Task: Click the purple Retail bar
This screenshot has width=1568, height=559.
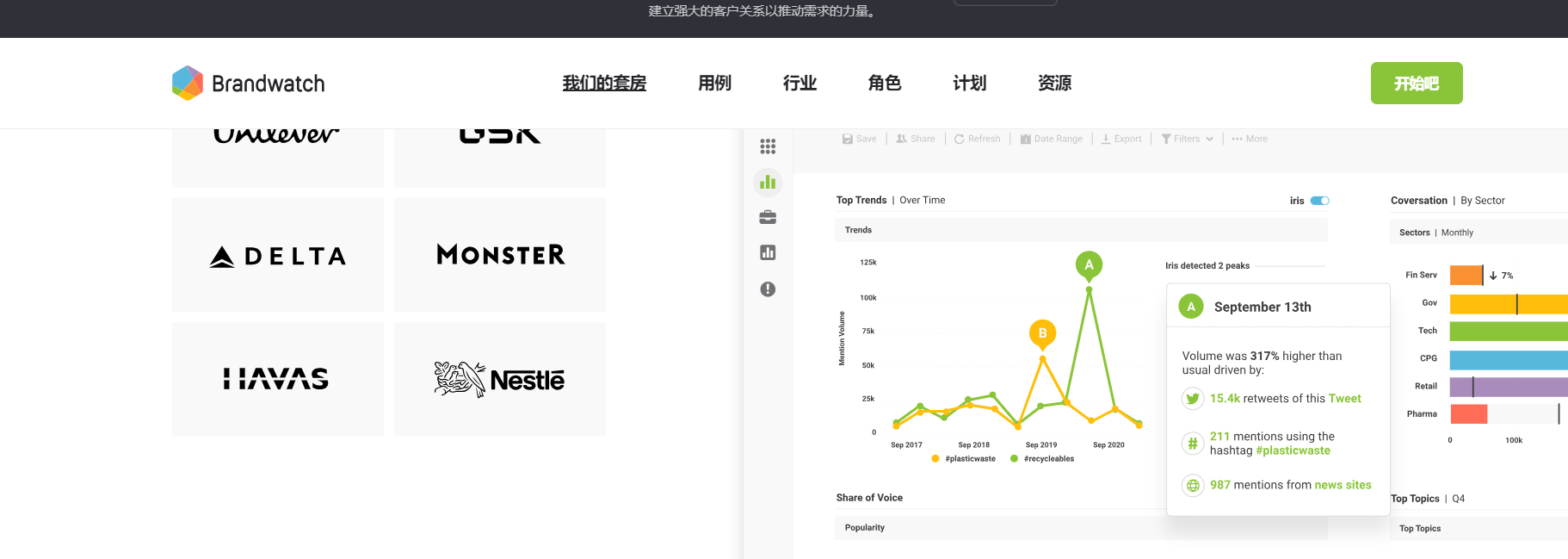Action: (1509, 387)
